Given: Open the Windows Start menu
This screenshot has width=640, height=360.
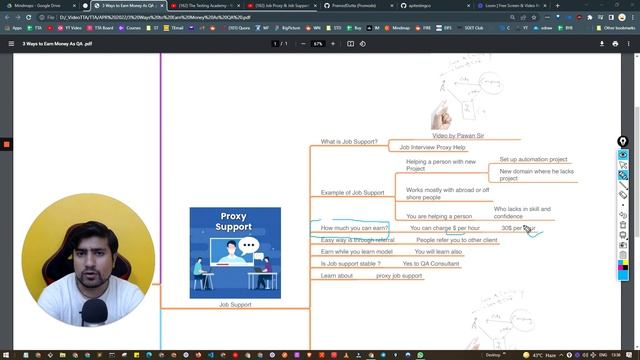Looking at the screenshot, I should 5,355.
